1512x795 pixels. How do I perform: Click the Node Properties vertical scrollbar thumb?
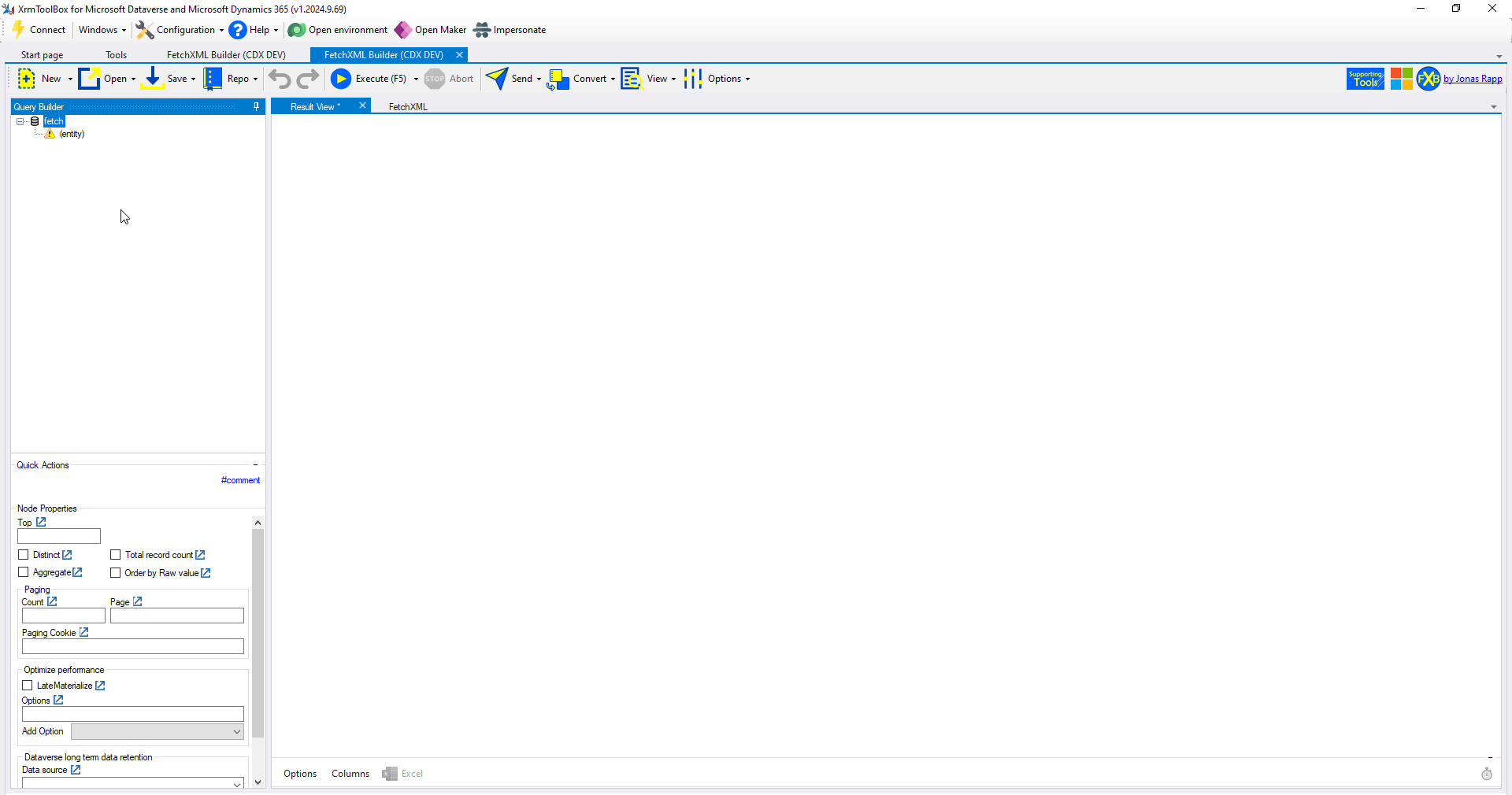click(x=258, y=634)
